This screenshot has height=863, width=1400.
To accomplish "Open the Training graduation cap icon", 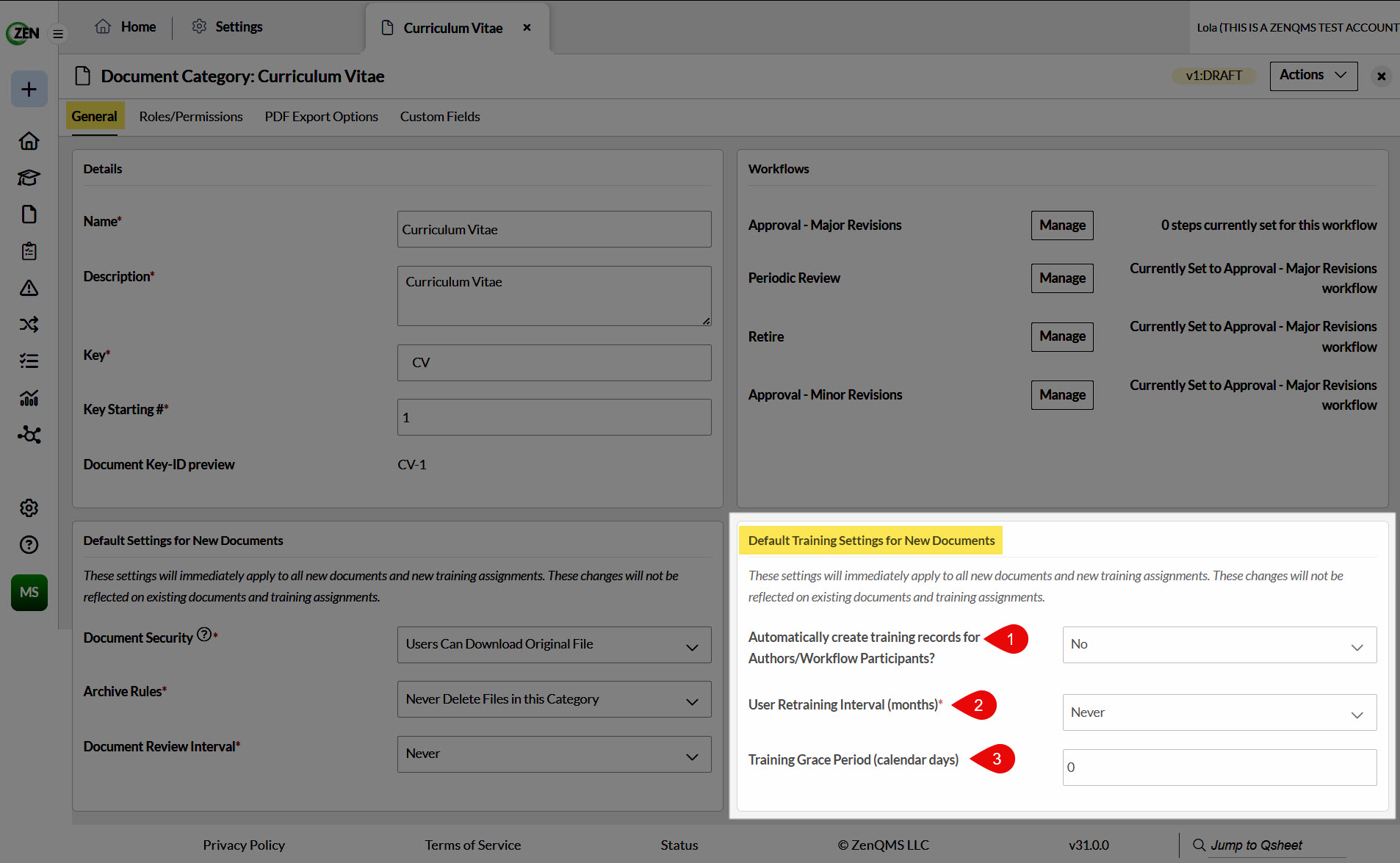I will pyautogui.click(x=29, y=177).
